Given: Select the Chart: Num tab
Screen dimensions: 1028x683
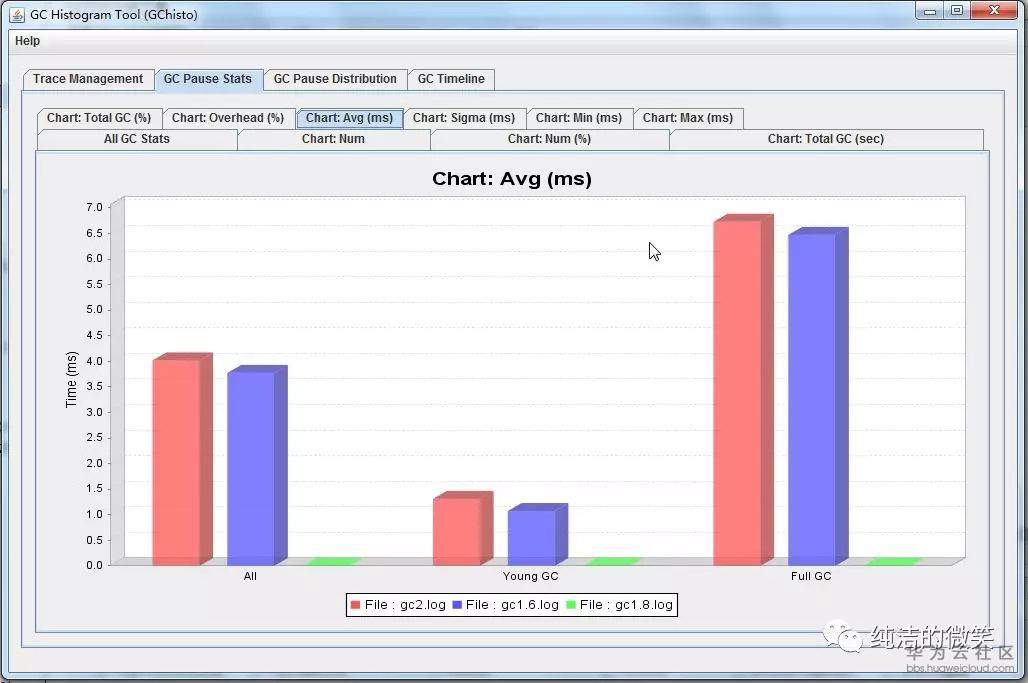Looking at the screenshot, I should [333, 140].
